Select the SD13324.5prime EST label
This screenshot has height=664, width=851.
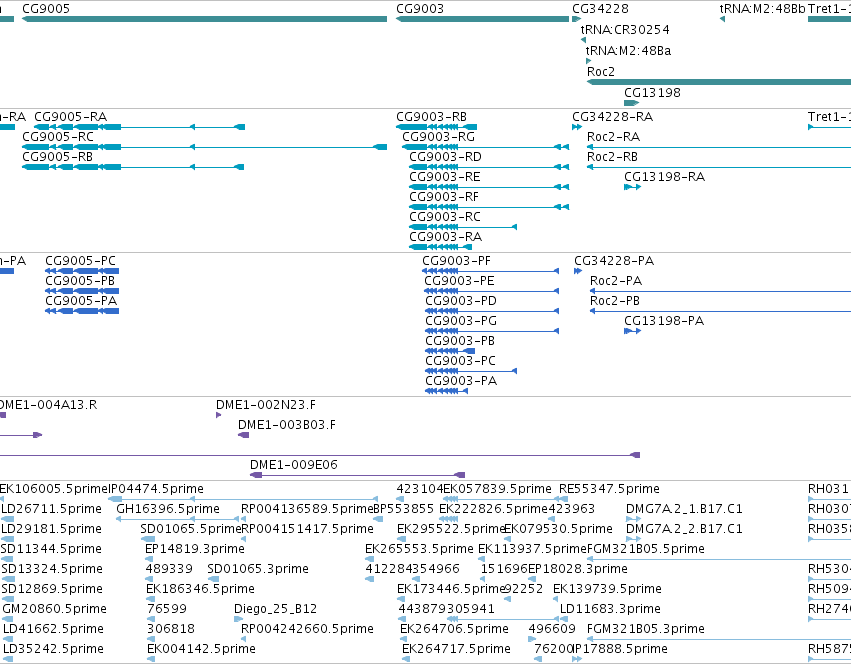pos(52,569)
